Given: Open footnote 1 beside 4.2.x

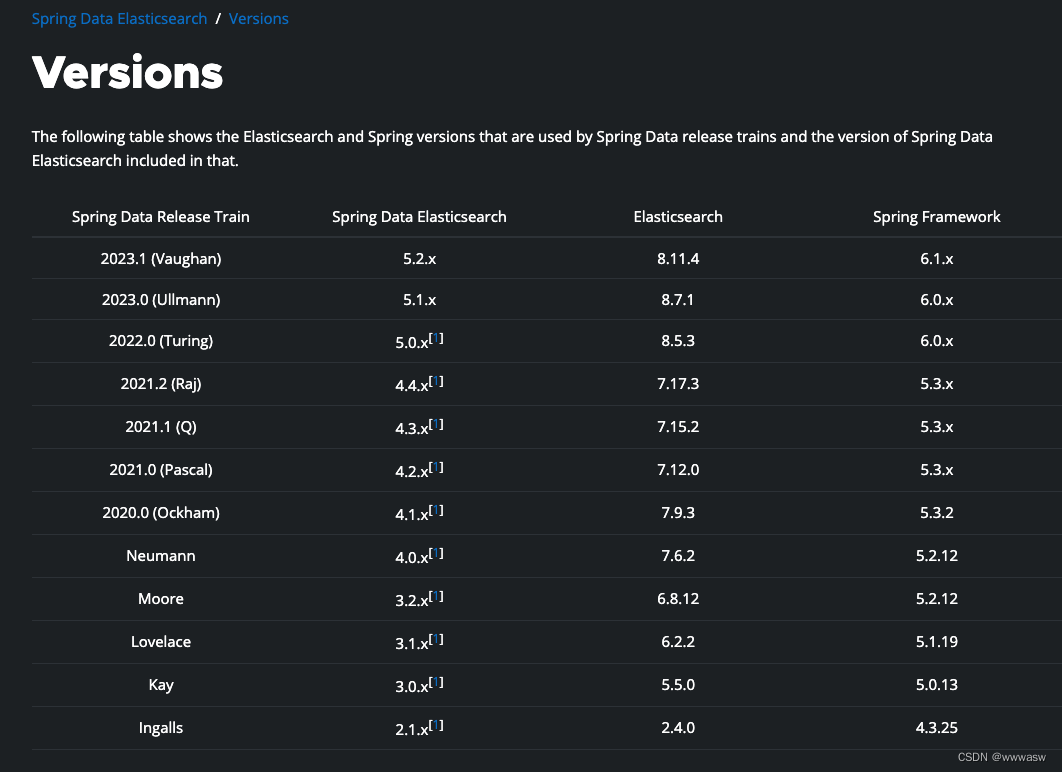Looking at the screenshot, I should 437,467.
